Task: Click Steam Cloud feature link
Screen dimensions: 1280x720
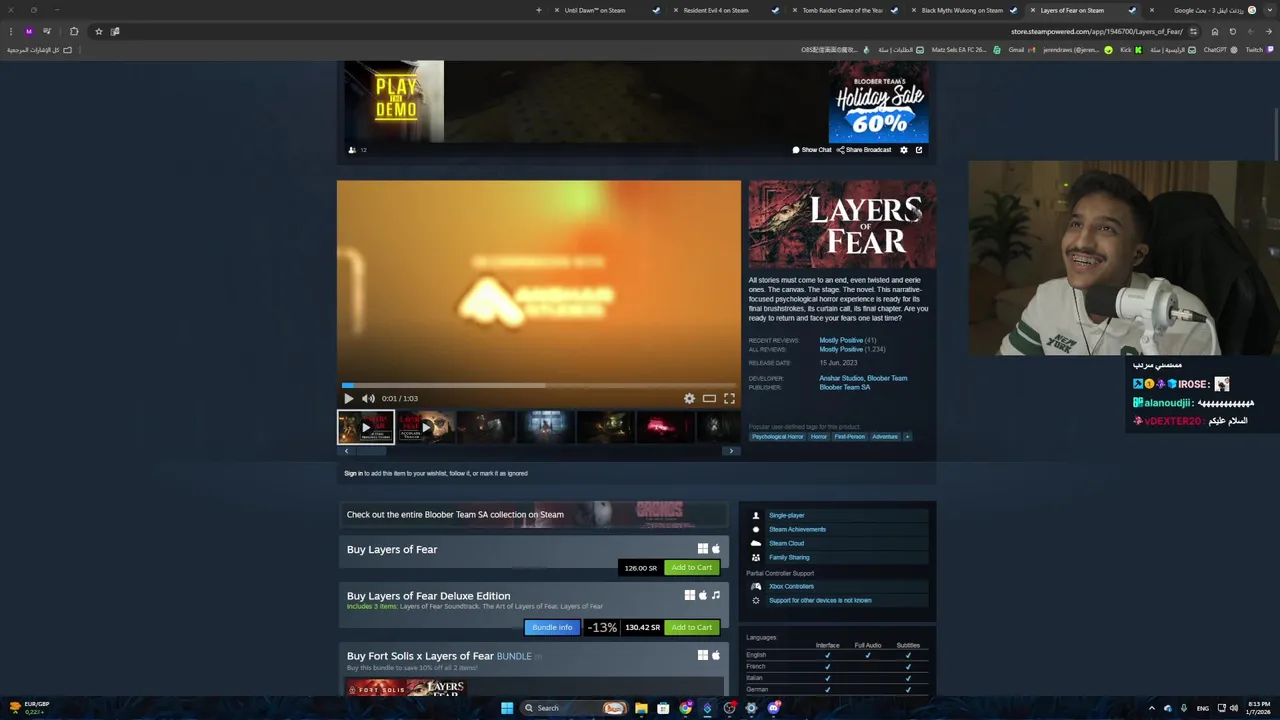Action: click(786, 543)
